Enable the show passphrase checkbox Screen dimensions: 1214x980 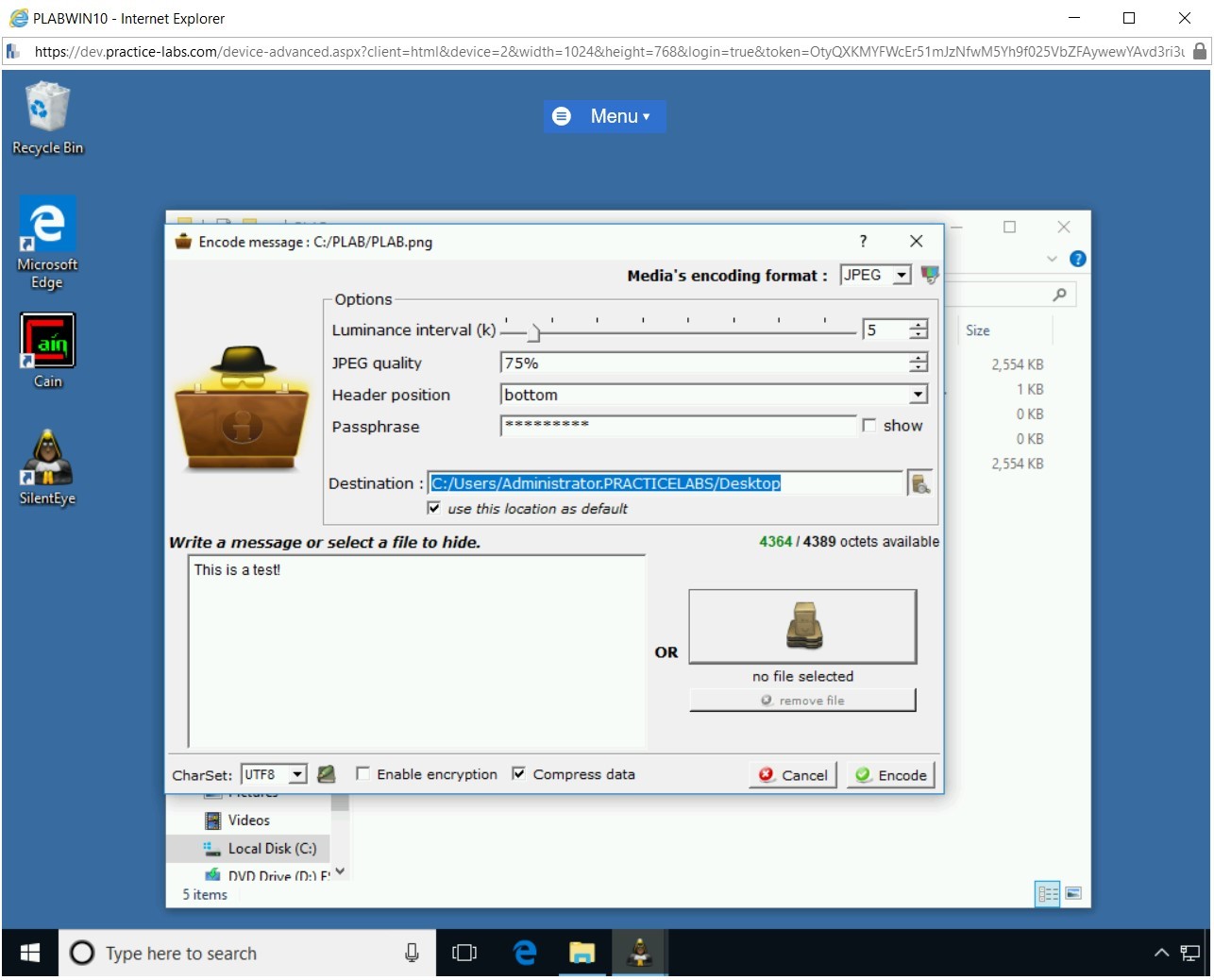pos(869,426)
